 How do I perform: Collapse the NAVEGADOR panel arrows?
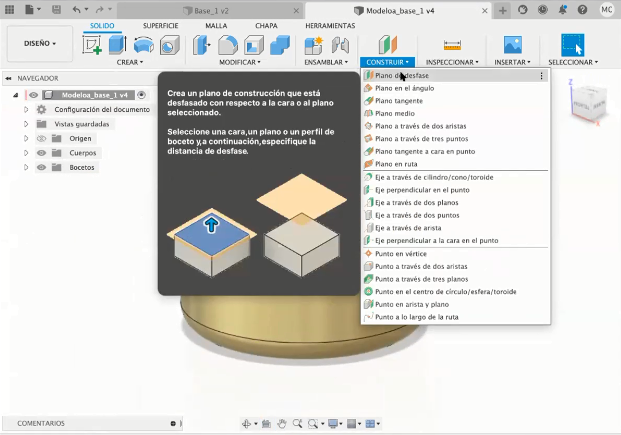[8, 78]
